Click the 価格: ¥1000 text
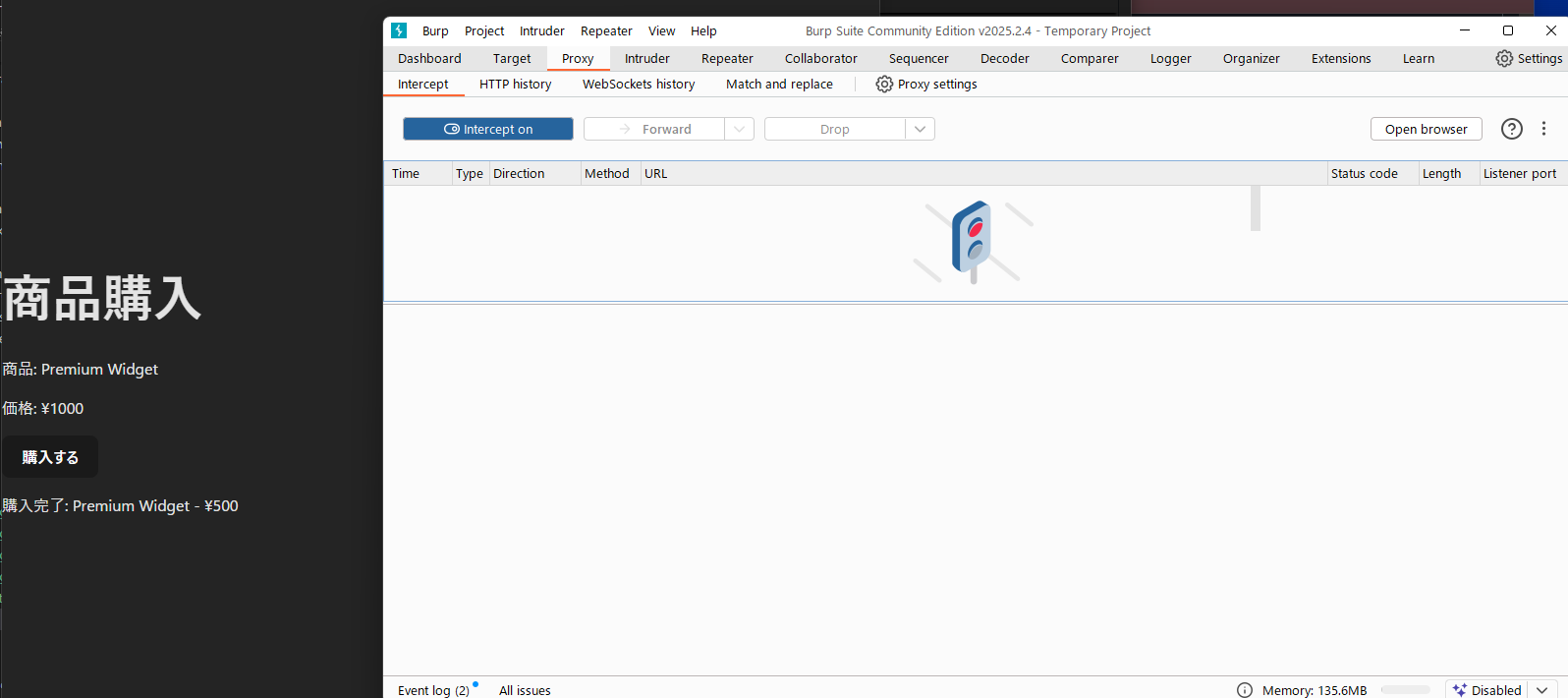Screen dimensions: 1568x698 [x=42, y=408]
